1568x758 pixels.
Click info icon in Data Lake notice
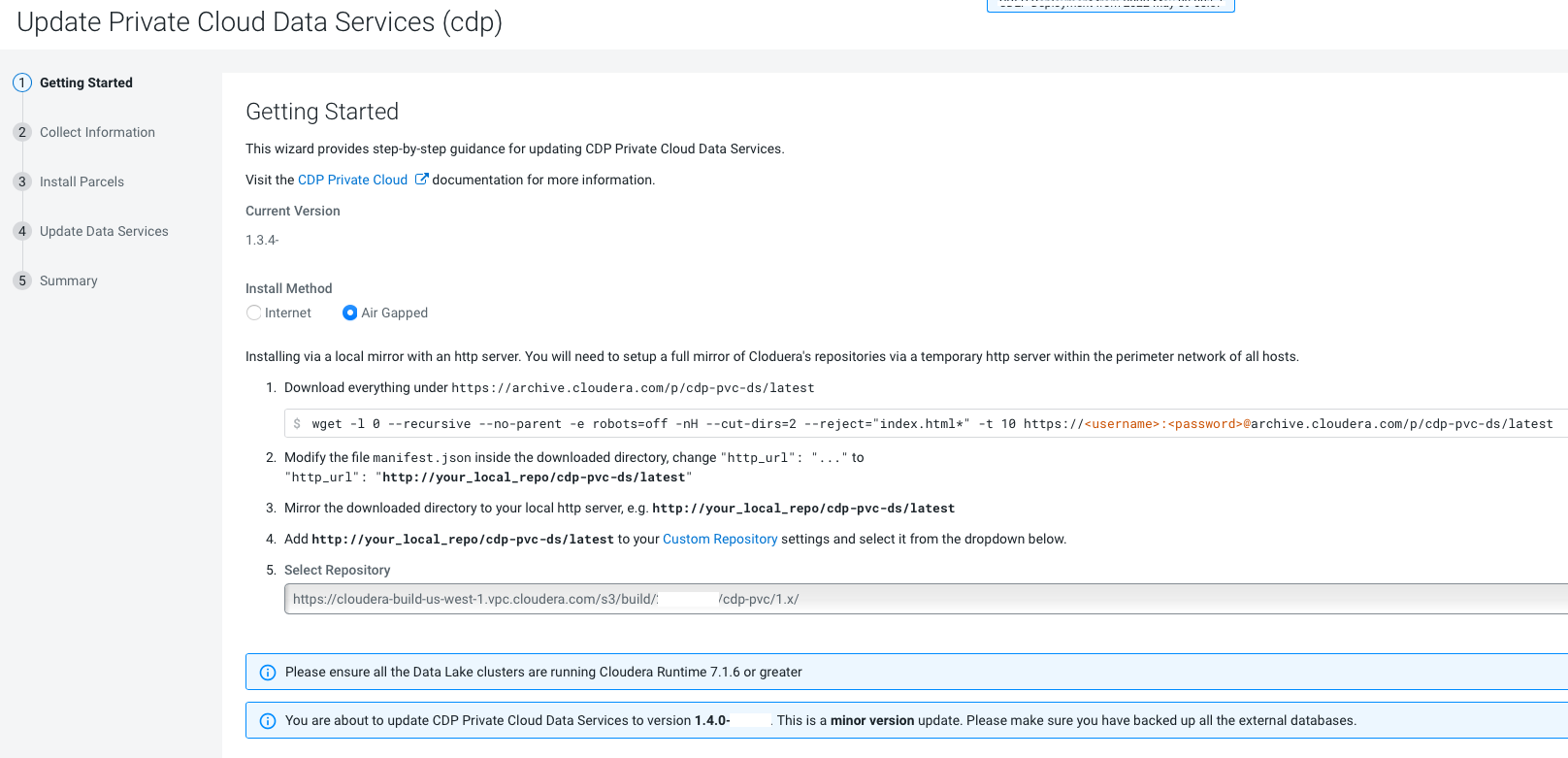[x=268, y=673]
